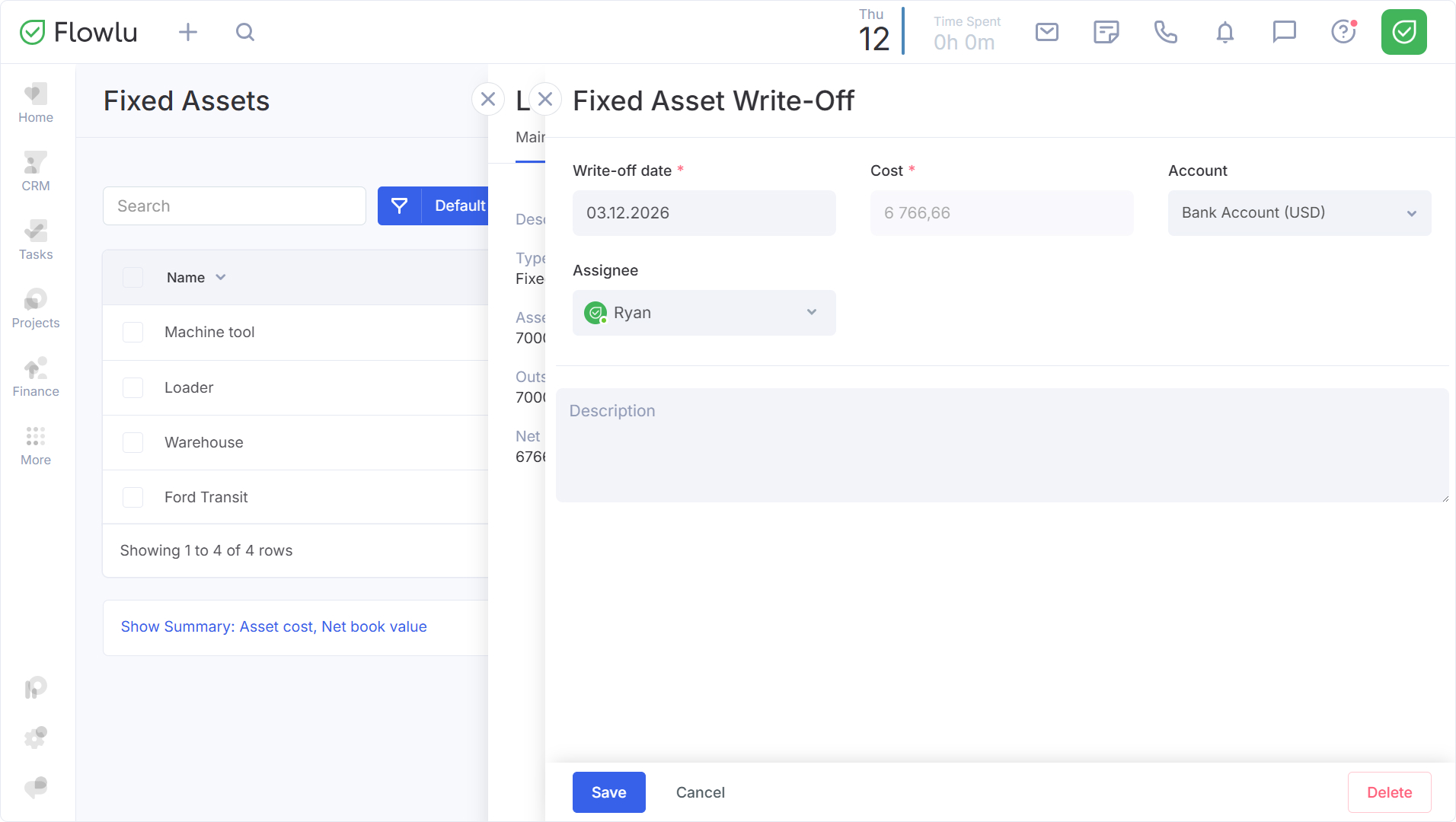This screenshot has width=1456, height=822.
Task: Open the chat messages icon
Action: pos(1284,32)
